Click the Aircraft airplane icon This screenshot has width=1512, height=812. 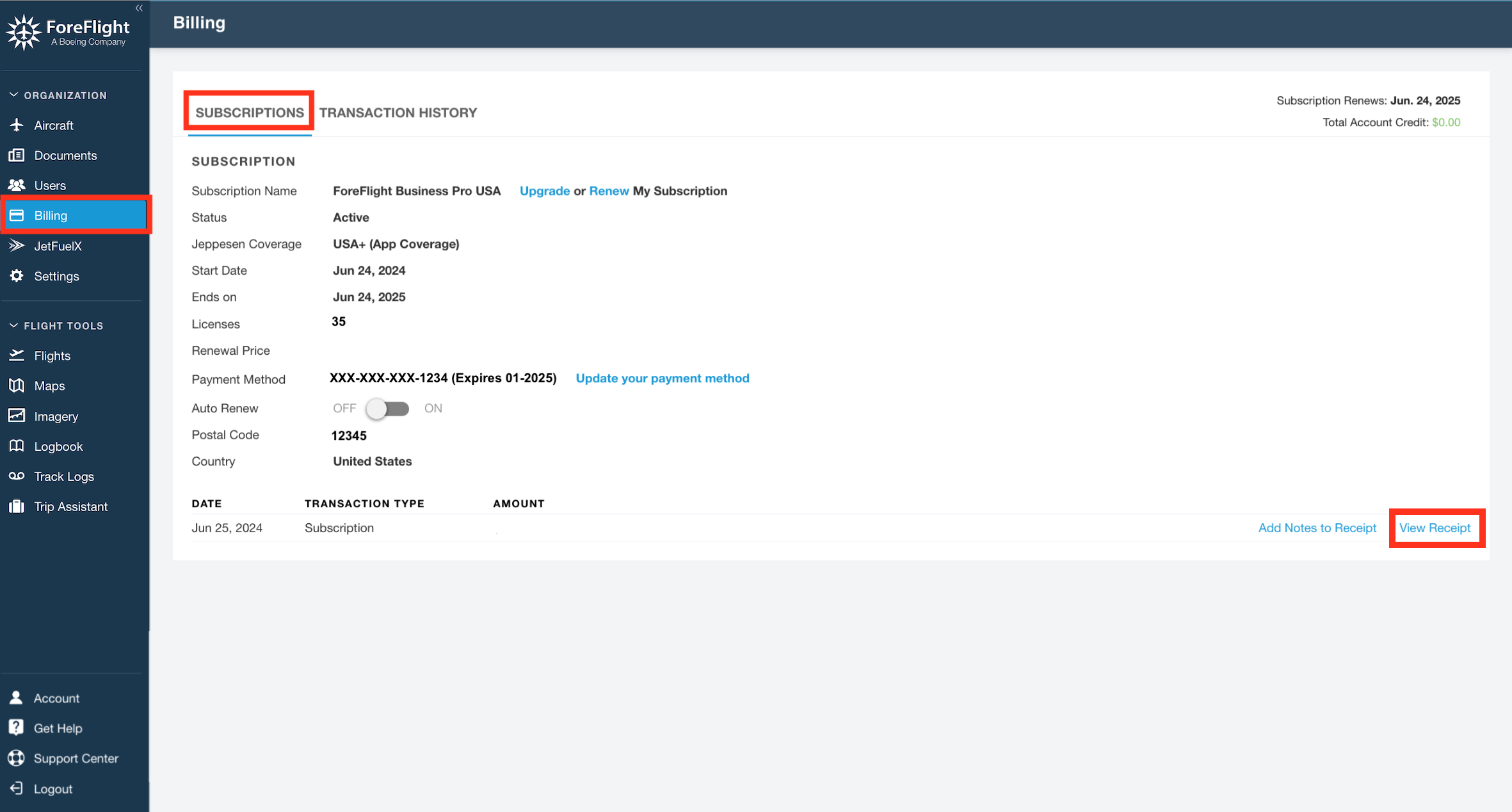click(x=17, y=125)
